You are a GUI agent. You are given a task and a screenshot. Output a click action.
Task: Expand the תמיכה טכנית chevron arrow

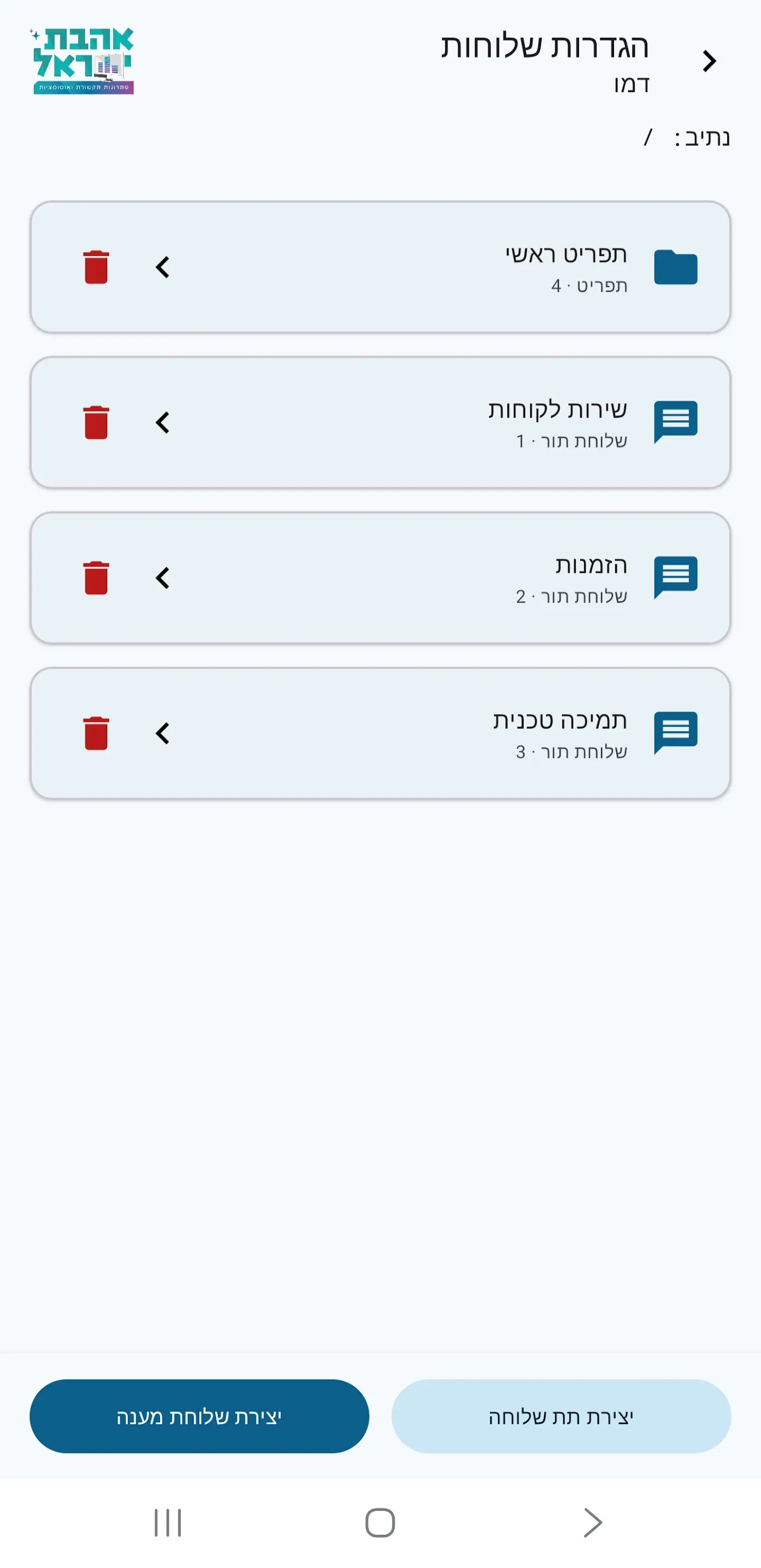(x=163, y=733)
